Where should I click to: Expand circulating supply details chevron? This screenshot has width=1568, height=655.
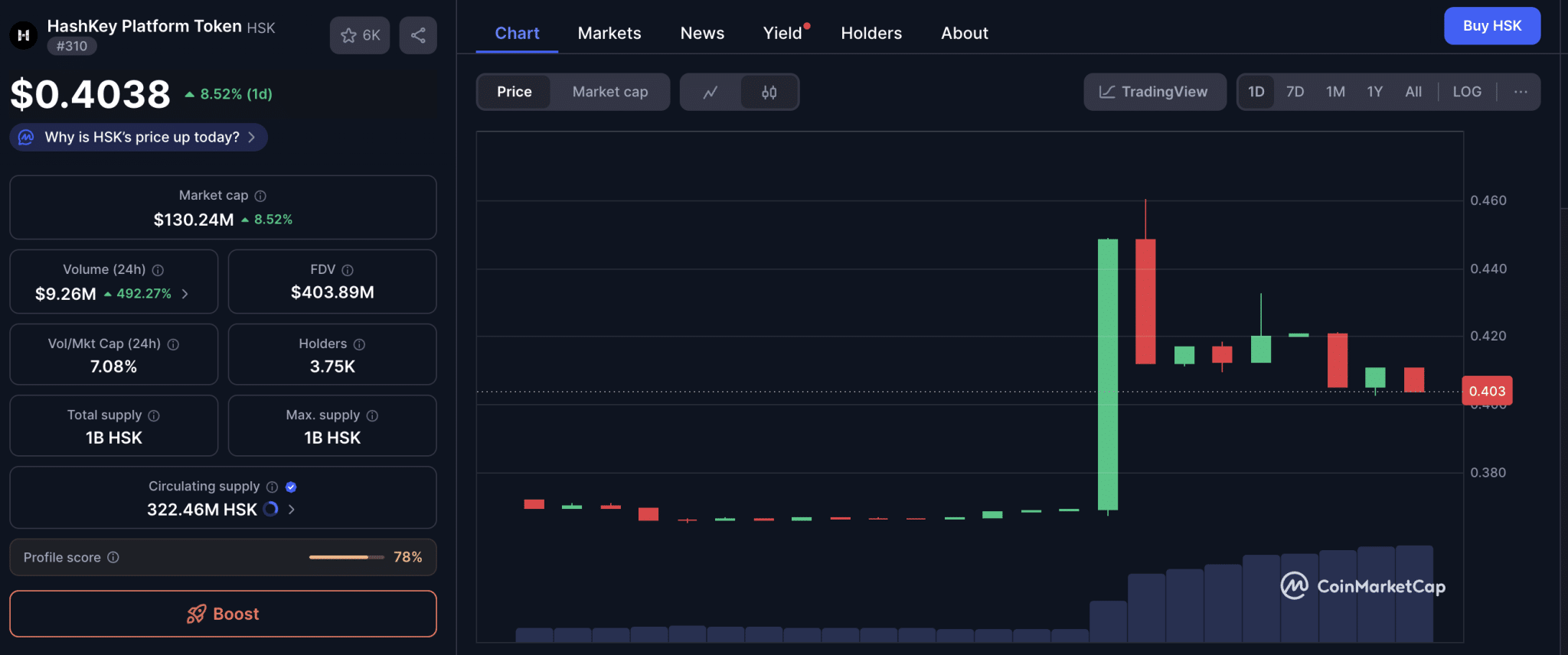291,510
